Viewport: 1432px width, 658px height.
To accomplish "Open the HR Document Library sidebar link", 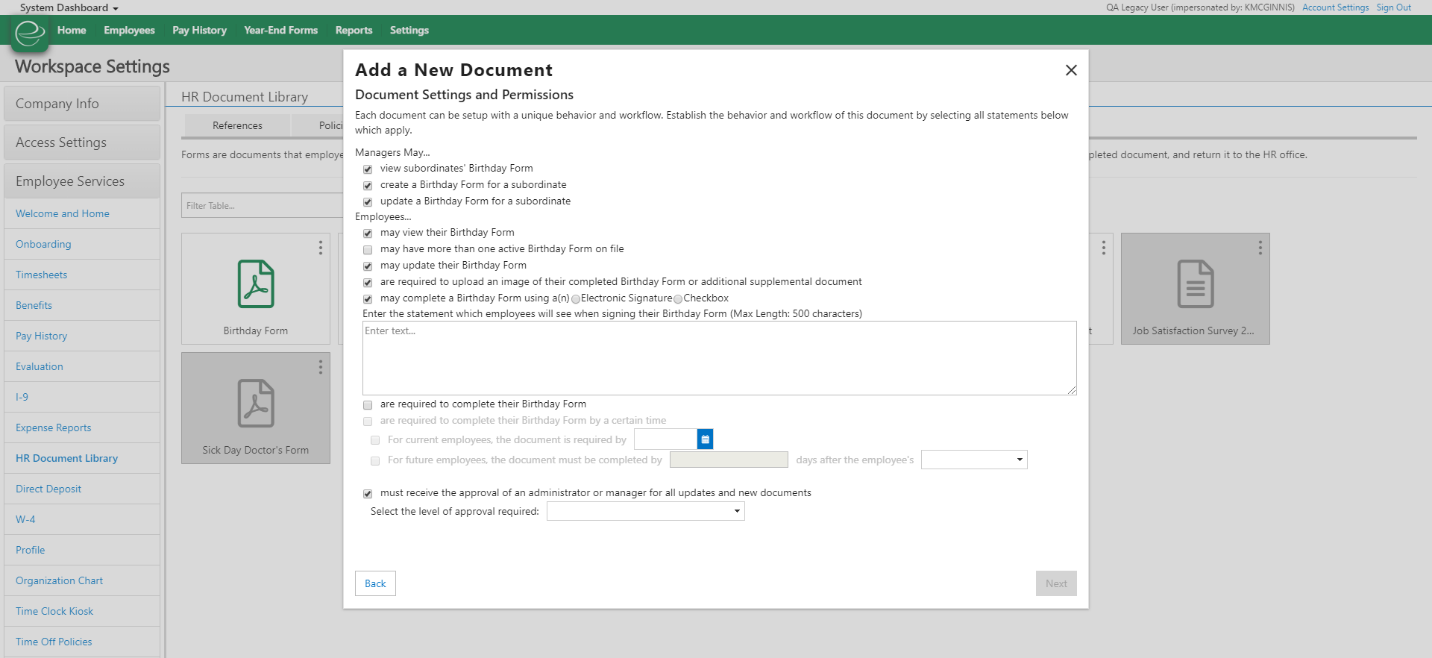I will [67, 459].
